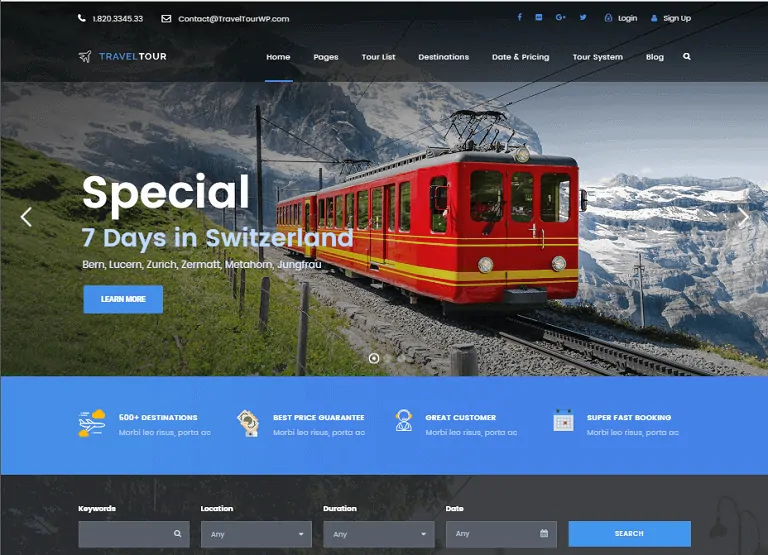Viewport: 768px width, 555px height.
Task: Click the BEST PRICE GUARANTEE heading
Action: pos(319,417)
